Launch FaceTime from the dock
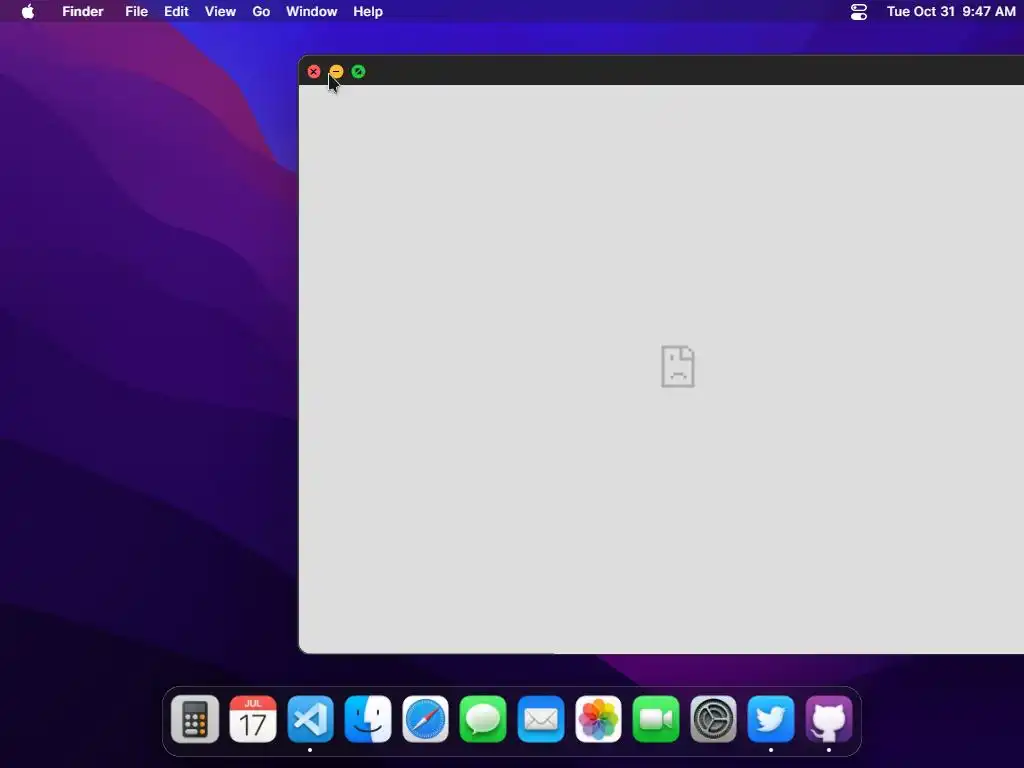 coord(656,719)
